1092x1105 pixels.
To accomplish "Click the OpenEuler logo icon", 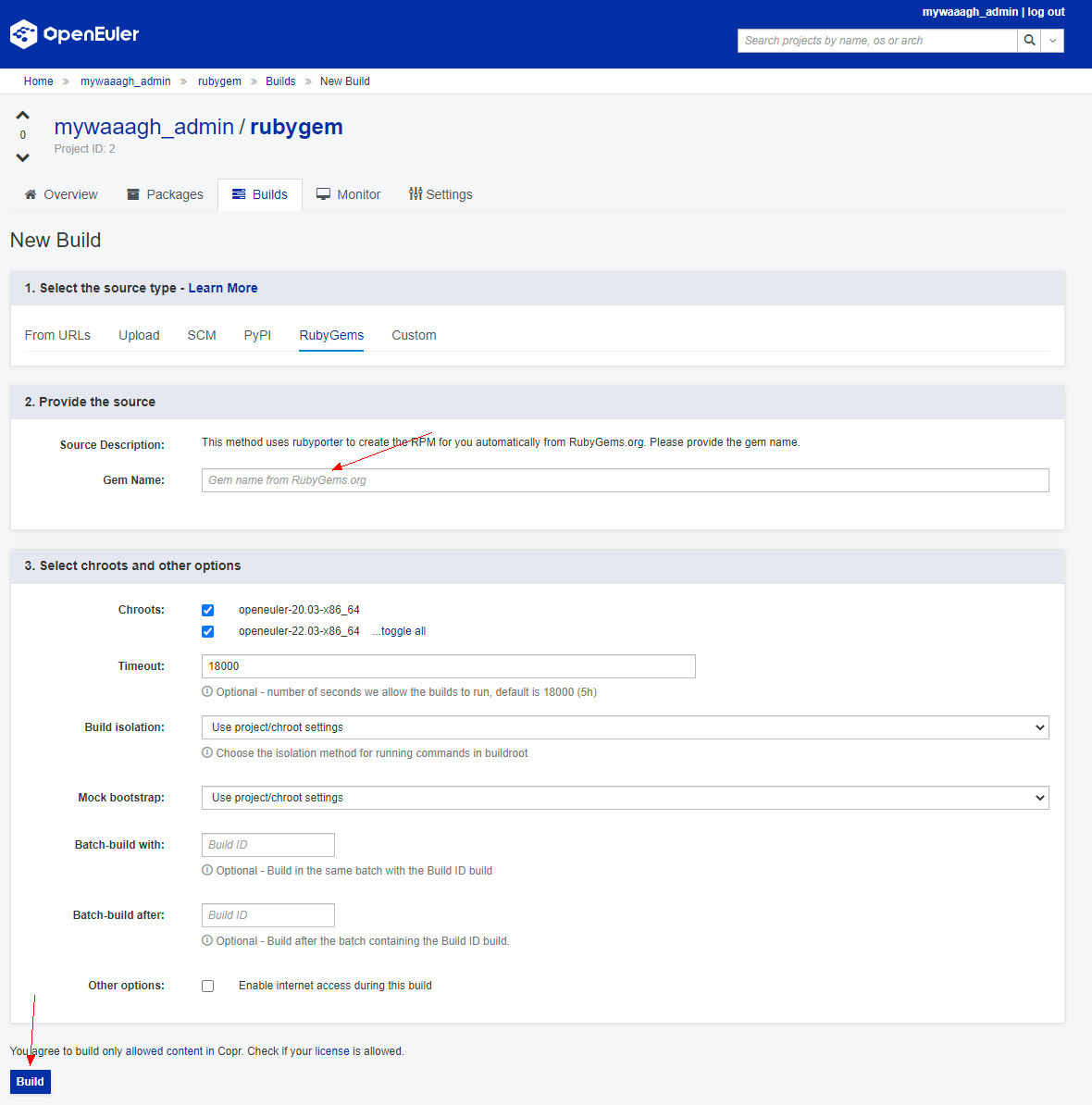I will click(24, 34).
